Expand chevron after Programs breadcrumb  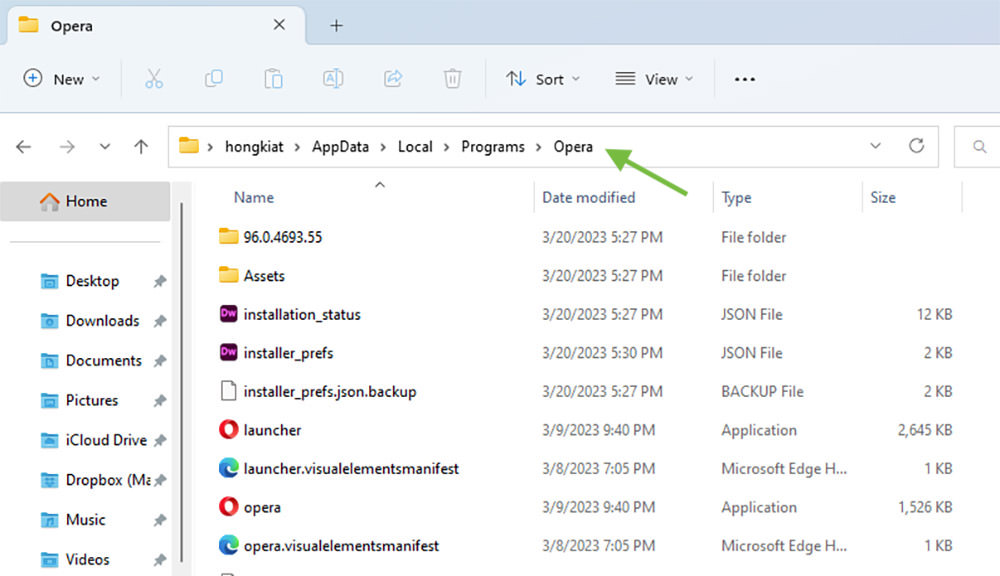[x=539, y=147]
